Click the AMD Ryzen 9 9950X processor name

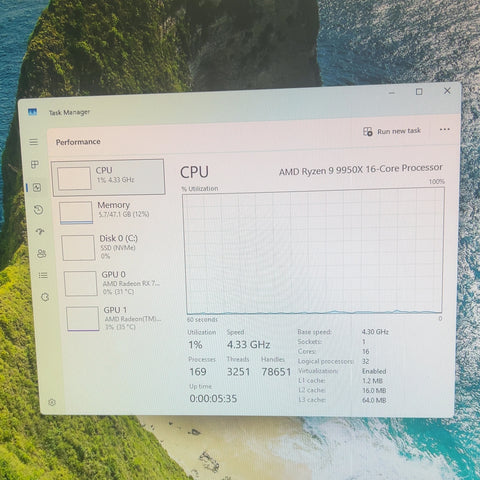[x=361, y=169]
